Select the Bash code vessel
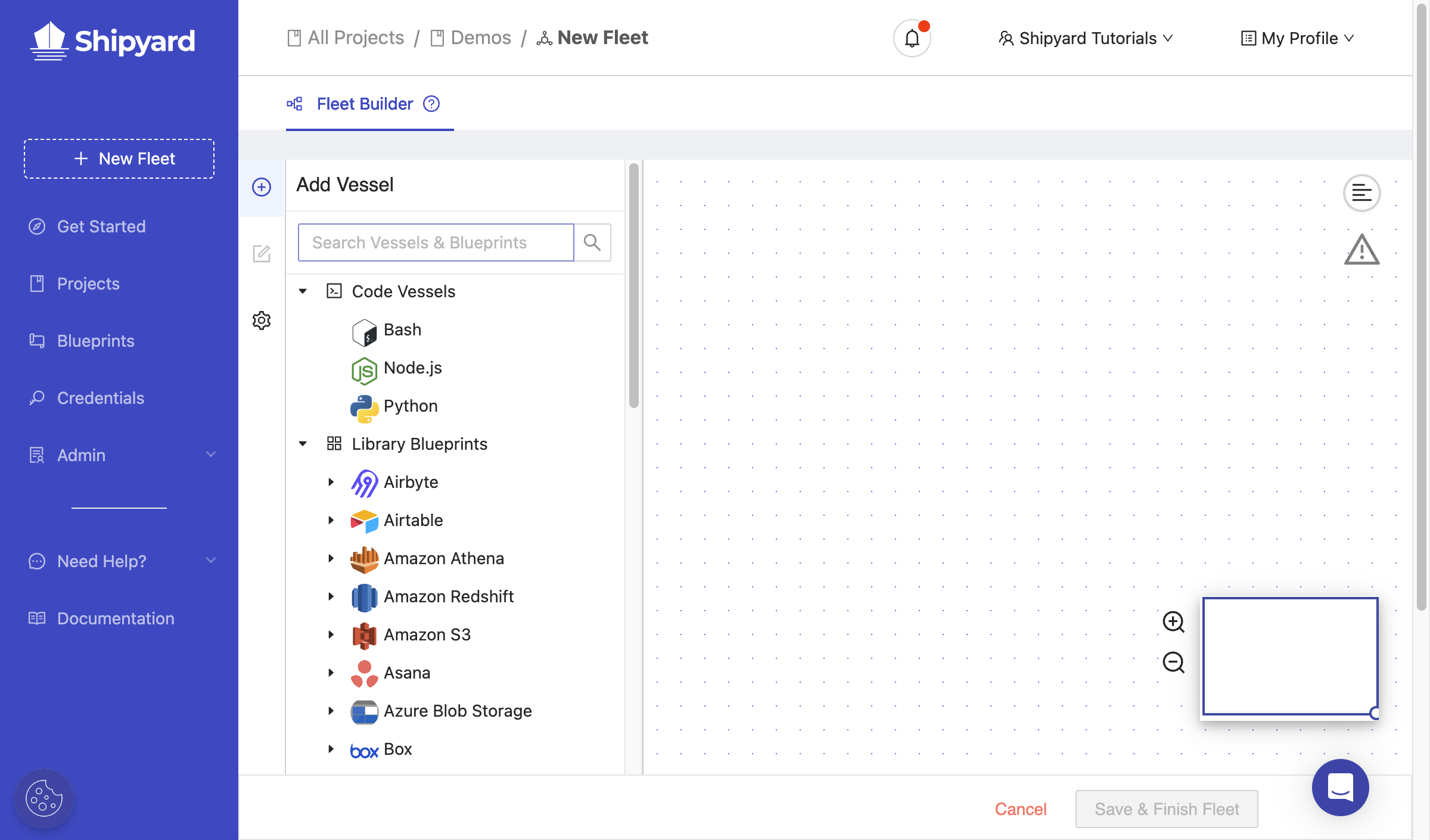This screenshot has width=1430, height=840. [x=387, y=330]
